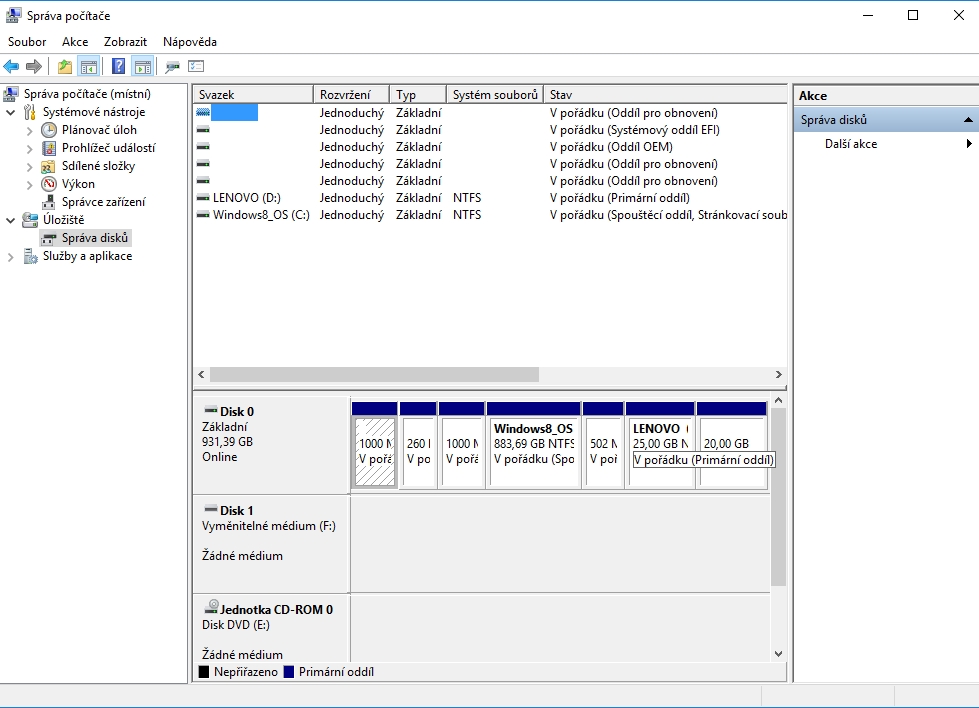Collapse the Správa disků actions header
The width and height of the screenshot is (979, 708).
click(x=968, y=120)
